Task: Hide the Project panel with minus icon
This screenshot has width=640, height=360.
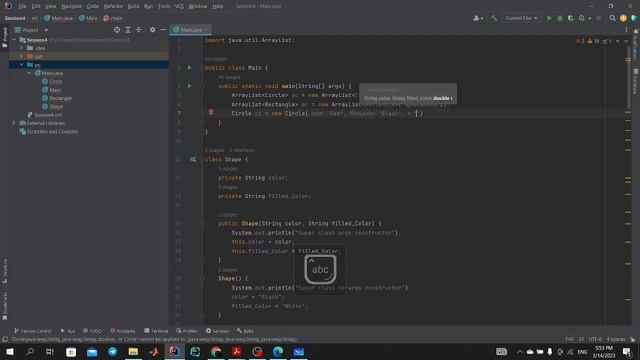Action: coord(163,30)
